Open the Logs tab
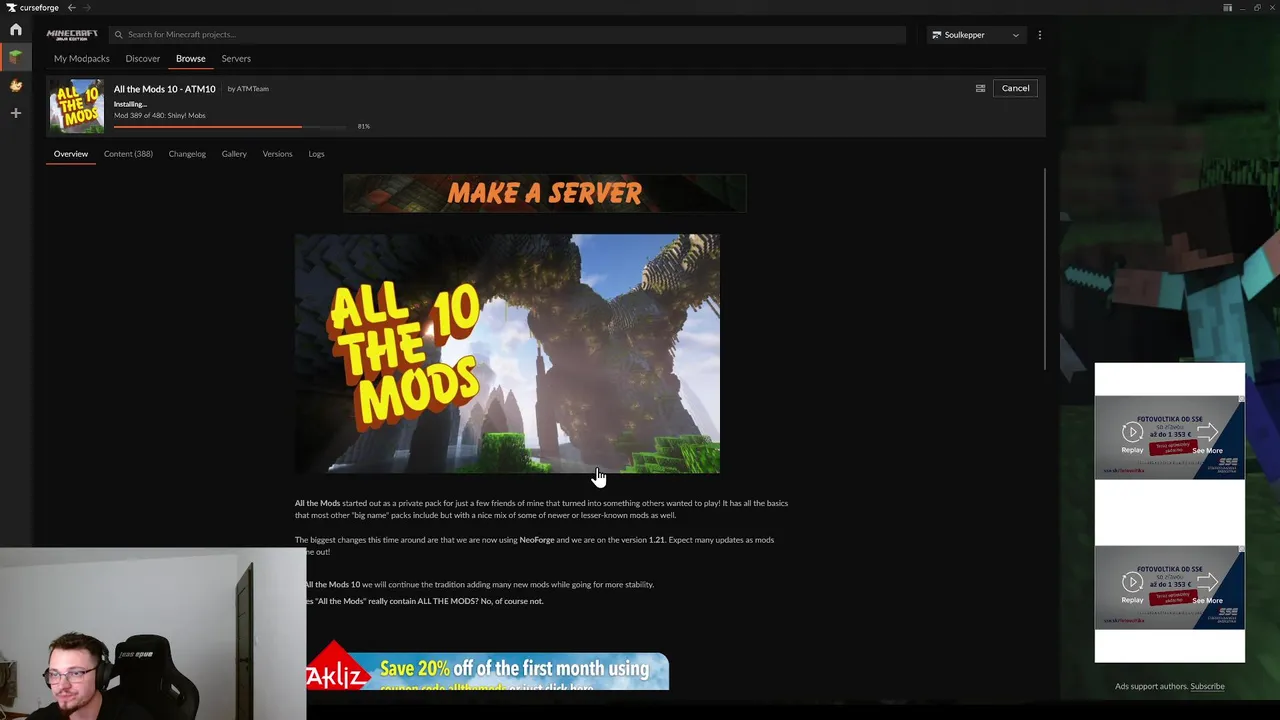This screenshot has width=1280, height=720. pos(316,154)
